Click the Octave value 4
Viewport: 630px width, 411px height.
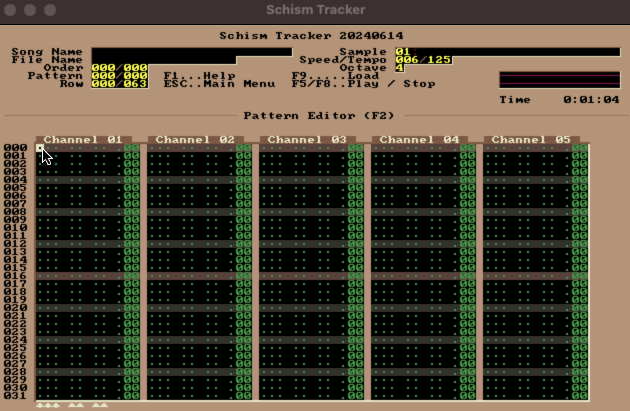pyautogui.click(x=399, y=68)
